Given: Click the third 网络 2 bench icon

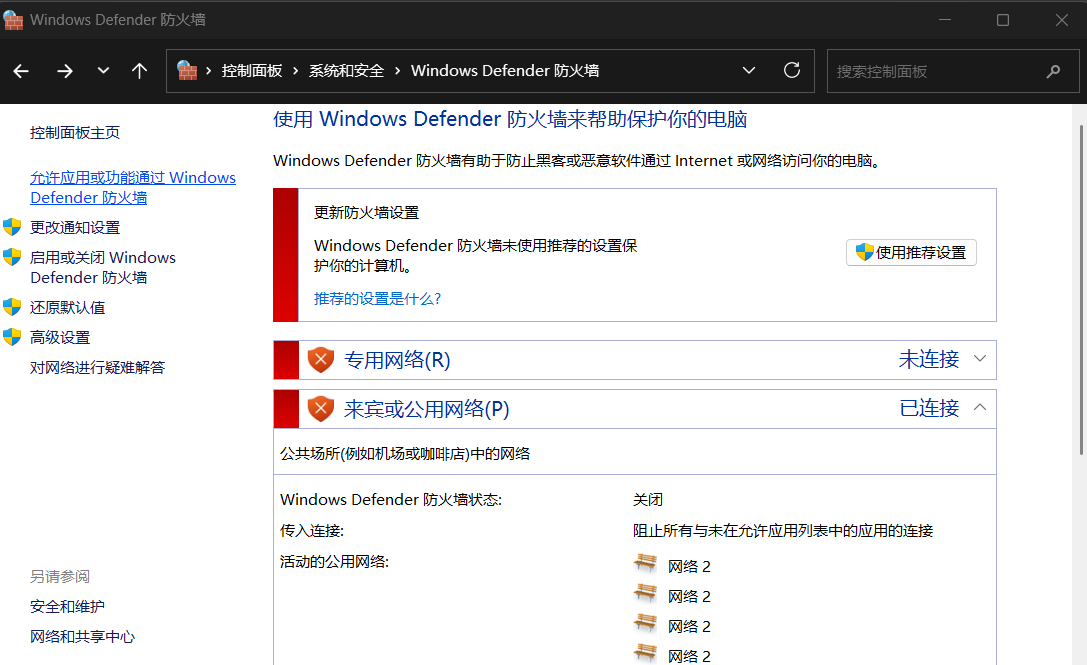Looking at the screenshot, I should point(645,623).
